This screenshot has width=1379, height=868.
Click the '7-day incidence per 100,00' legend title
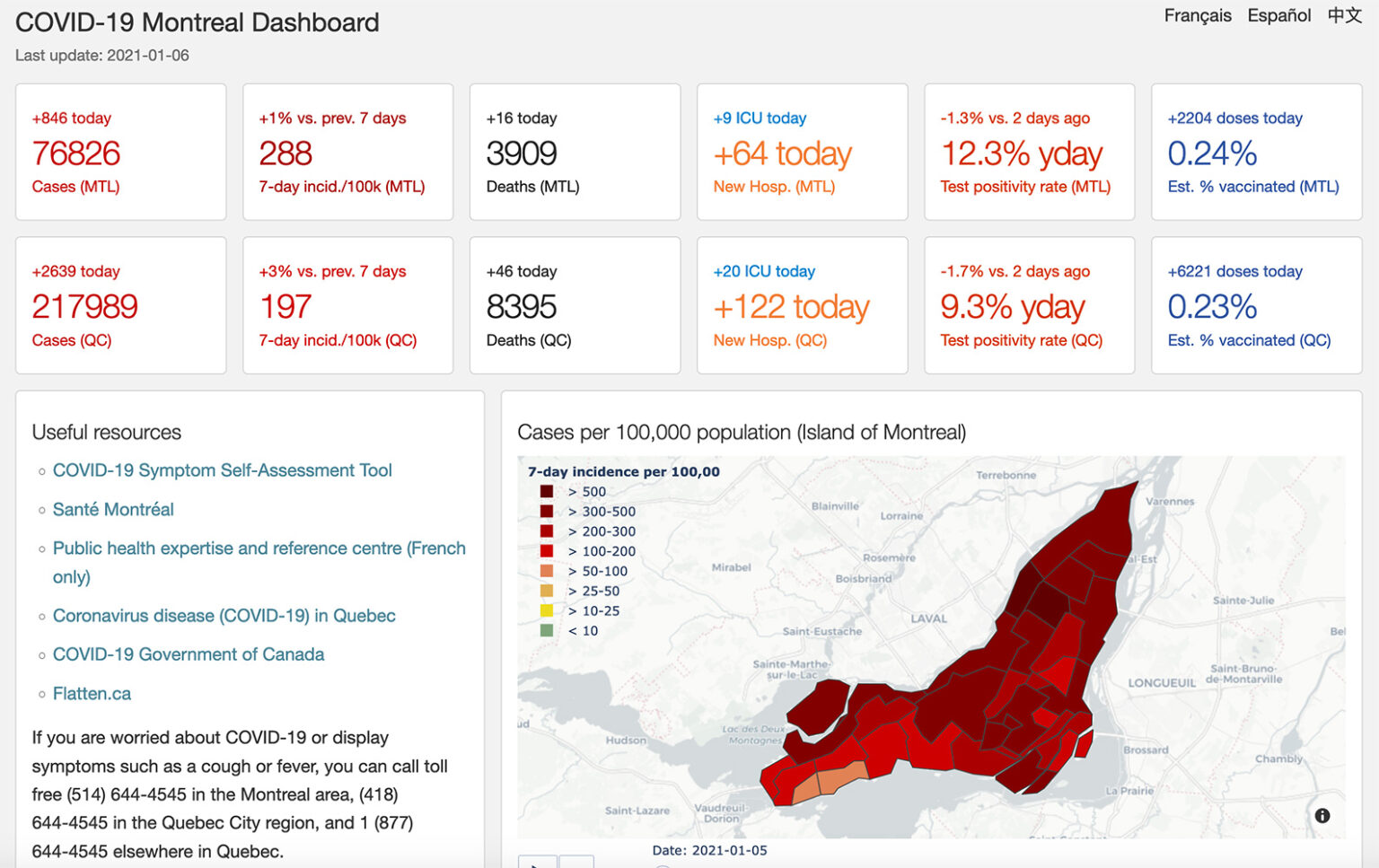coord(624,472)
